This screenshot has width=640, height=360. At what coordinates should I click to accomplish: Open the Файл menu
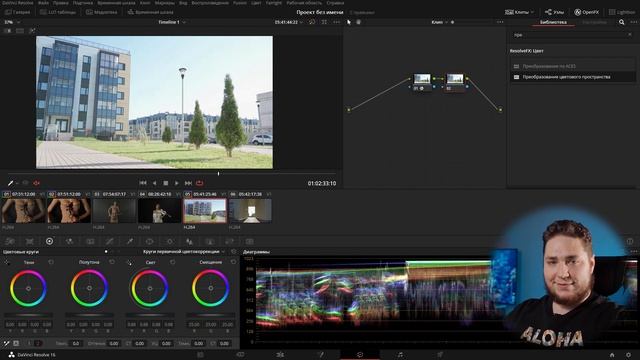click(x=43, y=2)
